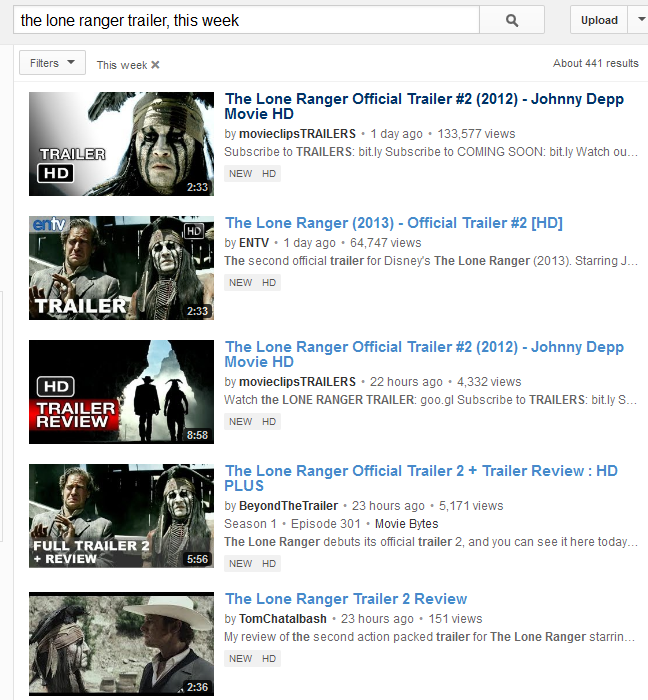Open the arrow menu beside Upload
This screenshot has width=648, height=700.
coord(640,20)
